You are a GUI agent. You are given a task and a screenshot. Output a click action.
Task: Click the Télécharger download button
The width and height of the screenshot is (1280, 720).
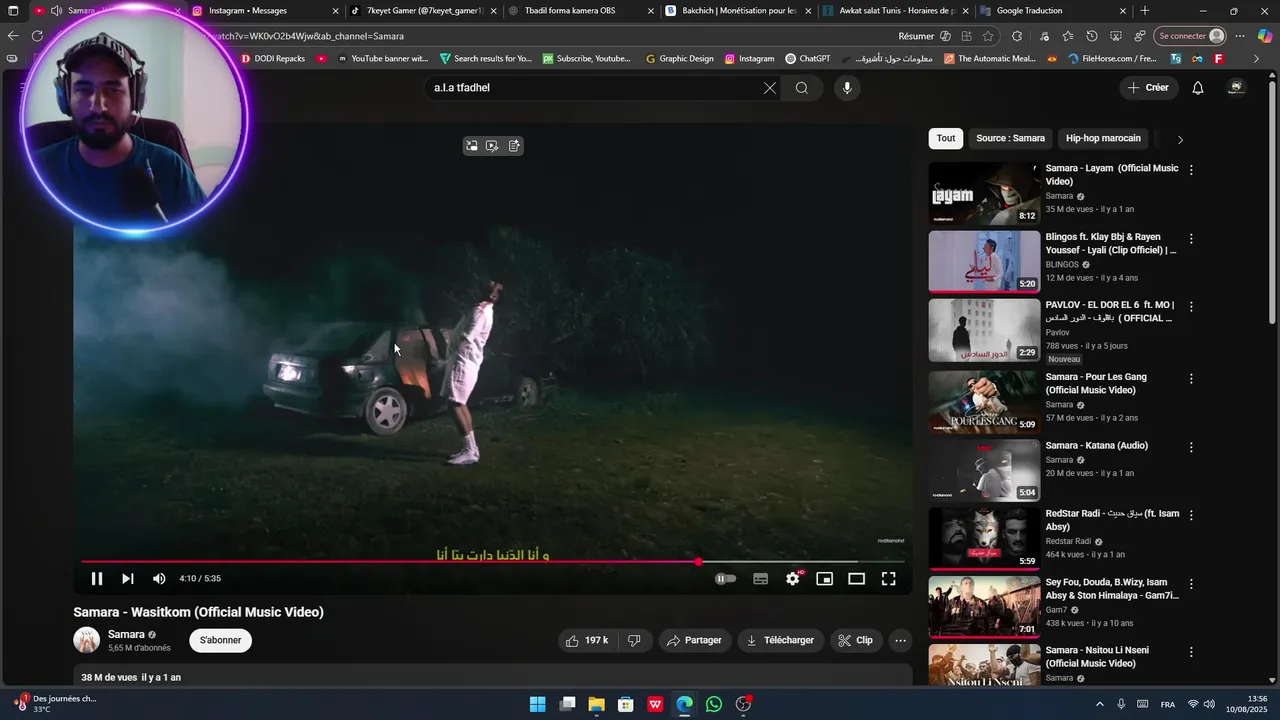[781, 641]
